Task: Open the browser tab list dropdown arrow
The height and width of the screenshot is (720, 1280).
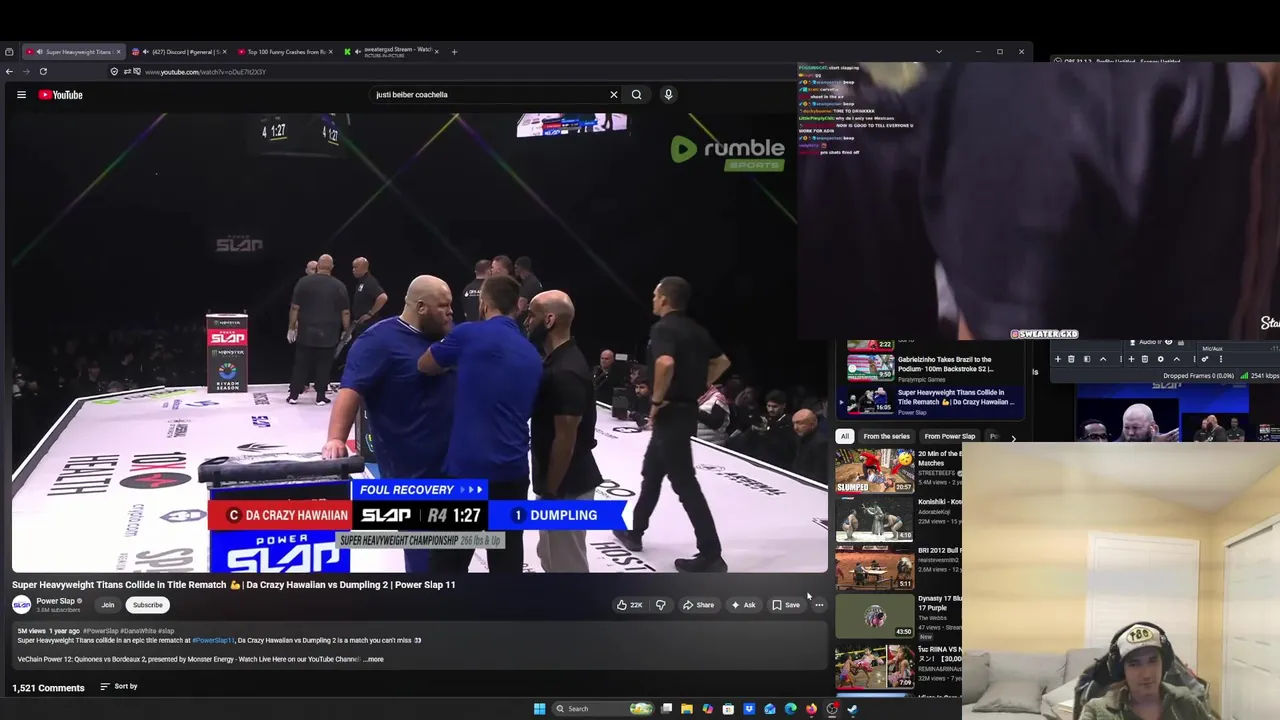Action: click(938, 52)
